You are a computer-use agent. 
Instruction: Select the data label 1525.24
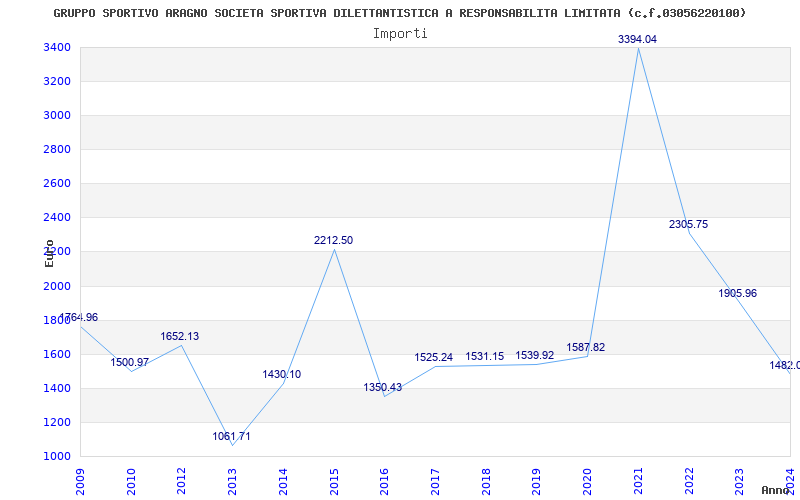point(434,358)
